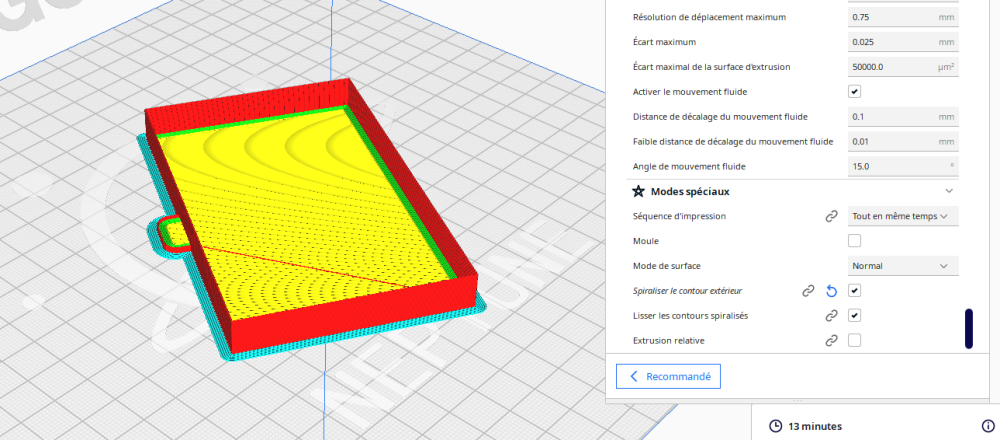Click link icon beside Séquence d'impression
The height and width of the screenshot is (440, 1000).
pos(831,216)
